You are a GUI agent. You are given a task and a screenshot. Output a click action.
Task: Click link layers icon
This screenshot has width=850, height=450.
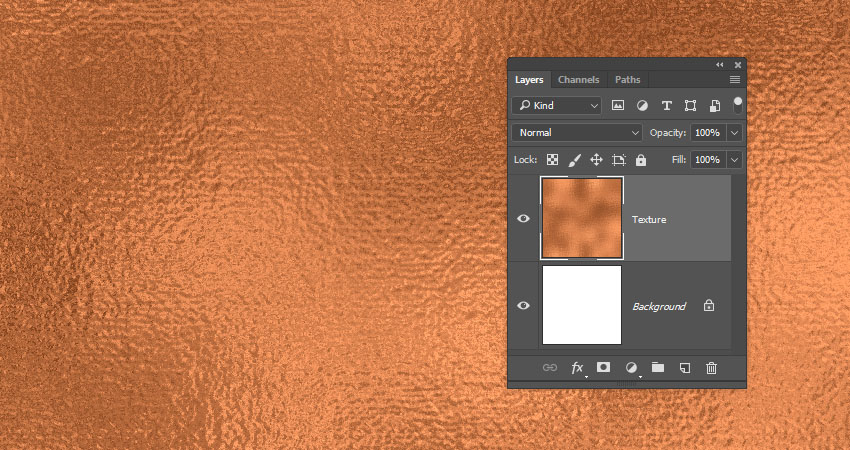pos(550,368)
